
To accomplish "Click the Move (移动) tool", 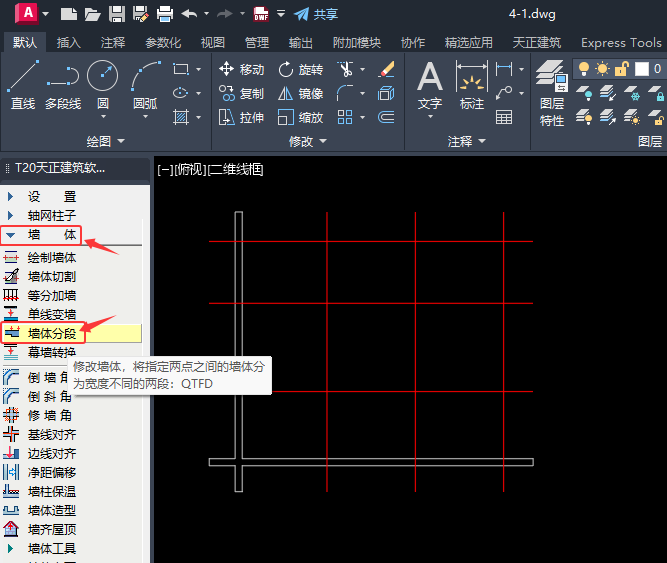I will (241, 69).
